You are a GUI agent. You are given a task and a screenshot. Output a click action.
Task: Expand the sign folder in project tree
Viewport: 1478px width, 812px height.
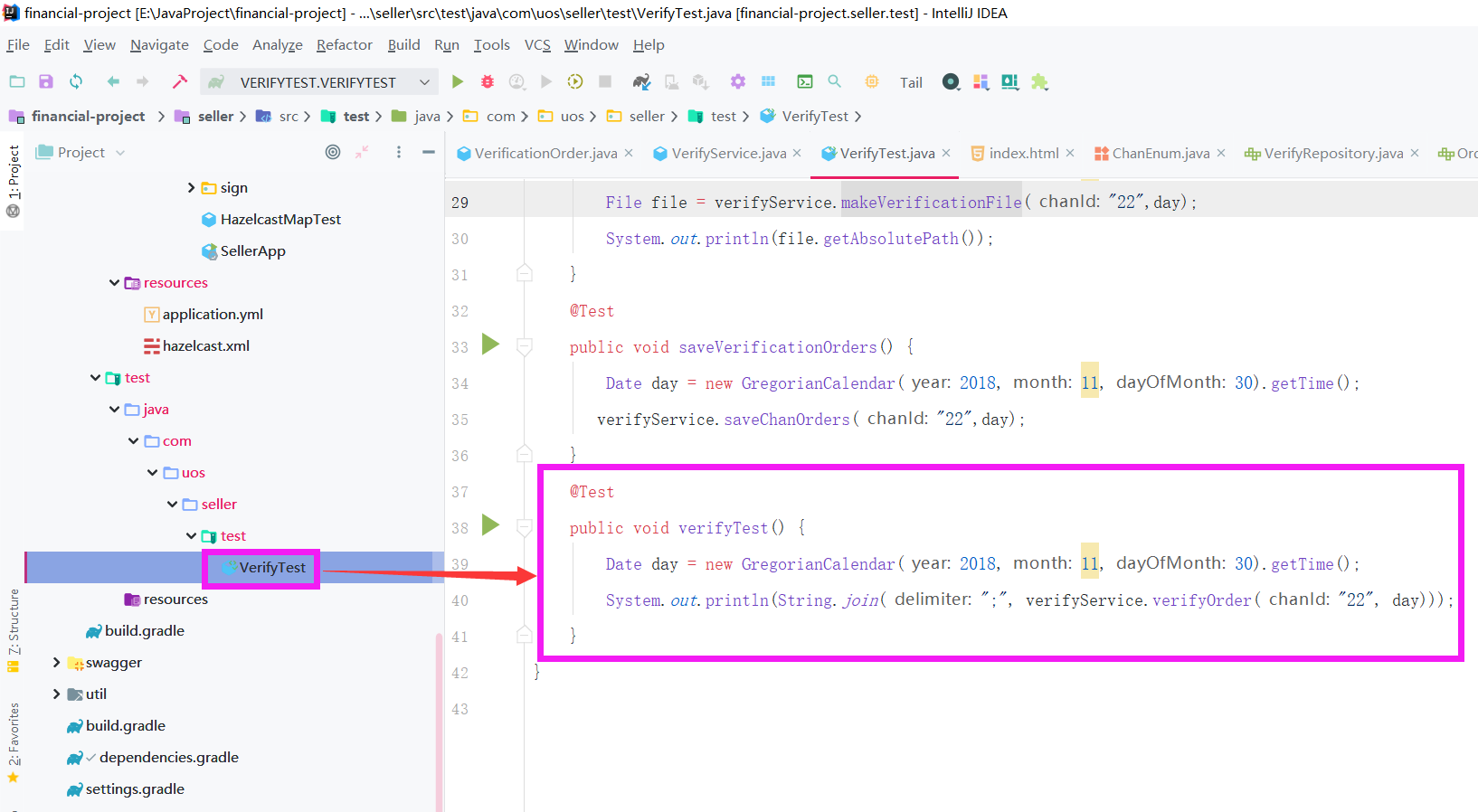tap(191, 188)
